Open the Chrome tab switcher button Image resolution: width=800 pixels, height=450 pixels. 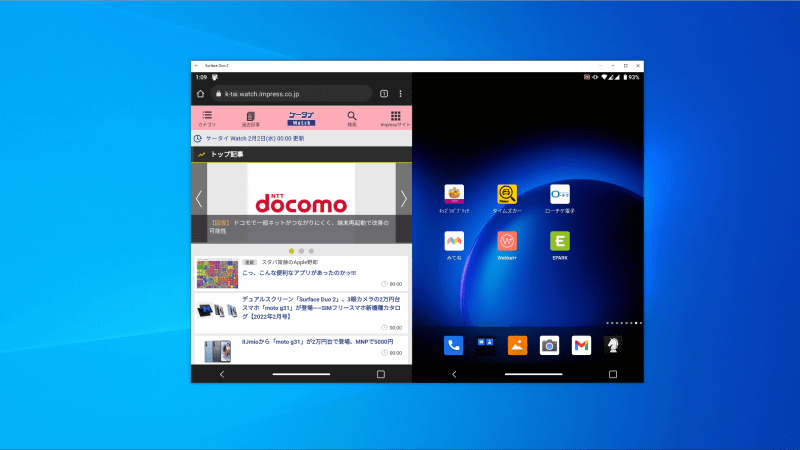(x=384, y=94)
